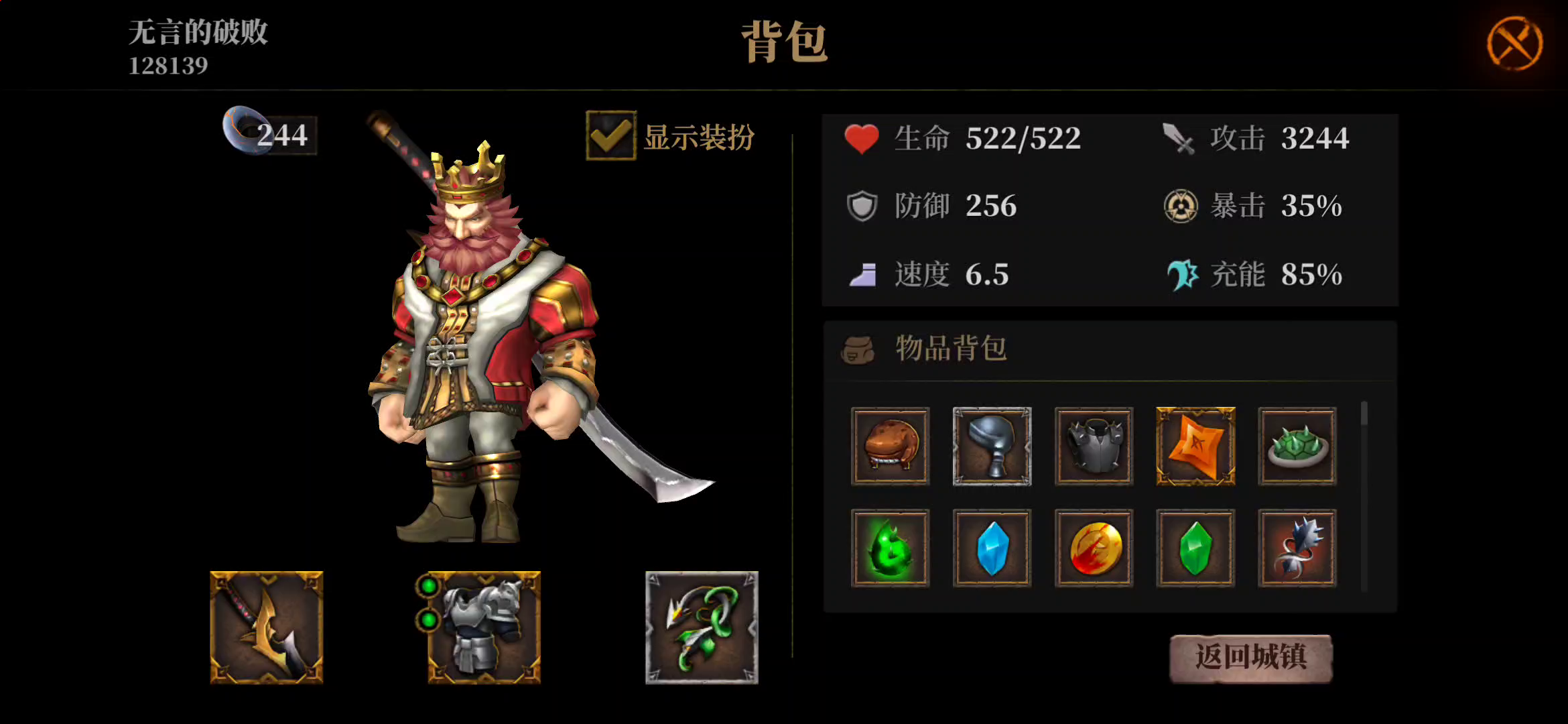Image resolution: width=1568 pixels, height=724 pixels.
Task: Select the spiked mace weapon item
Action: click(1297, 548)
